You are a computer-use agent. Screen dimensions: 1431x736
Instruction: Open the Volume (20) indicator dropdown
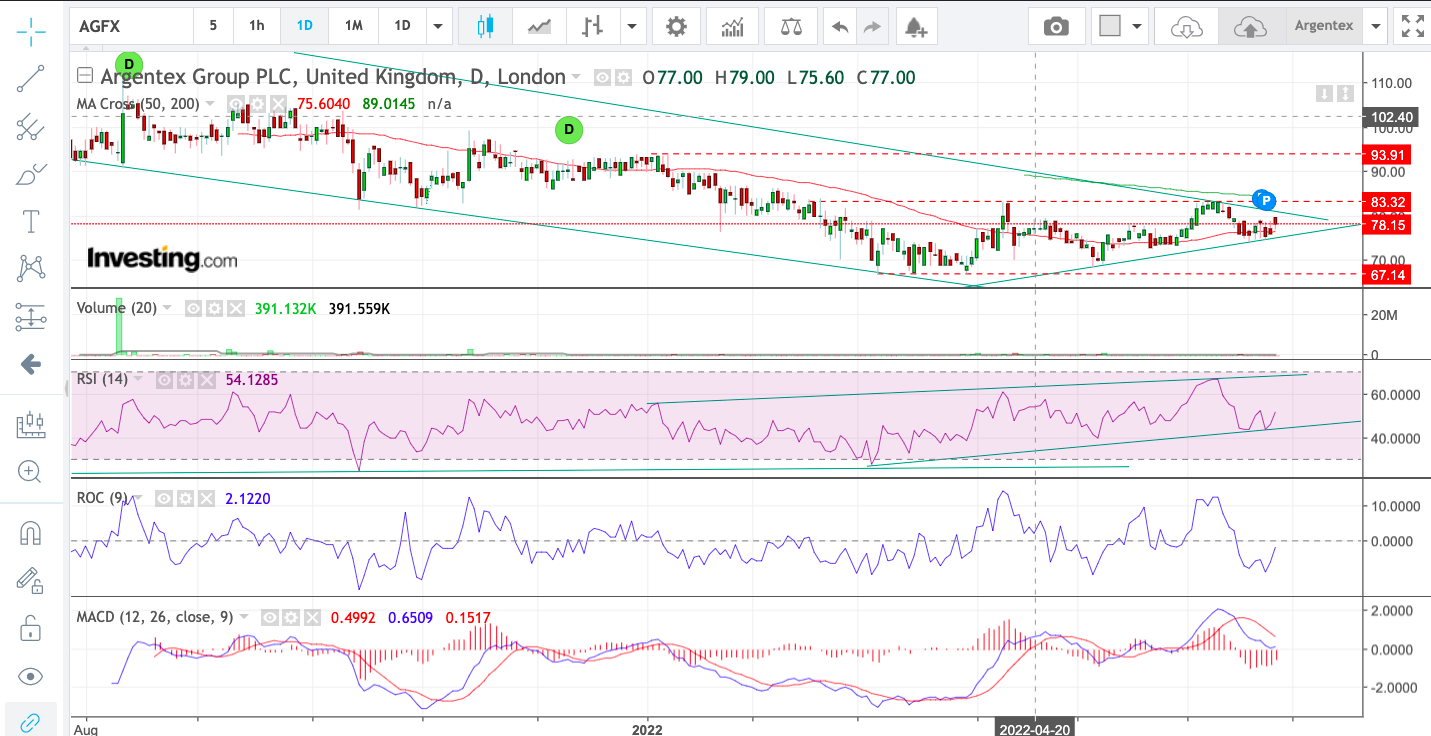pyautogui.click(x=166, y=309)
